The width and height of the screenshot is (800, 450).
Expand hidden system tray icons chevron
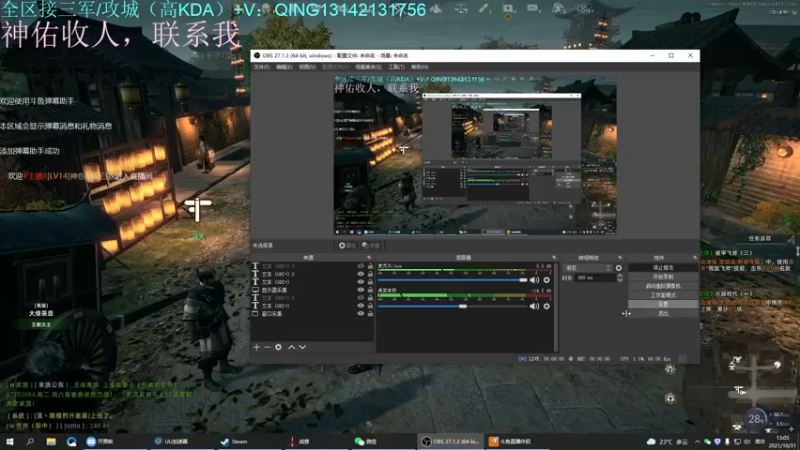tap(696, 441)
